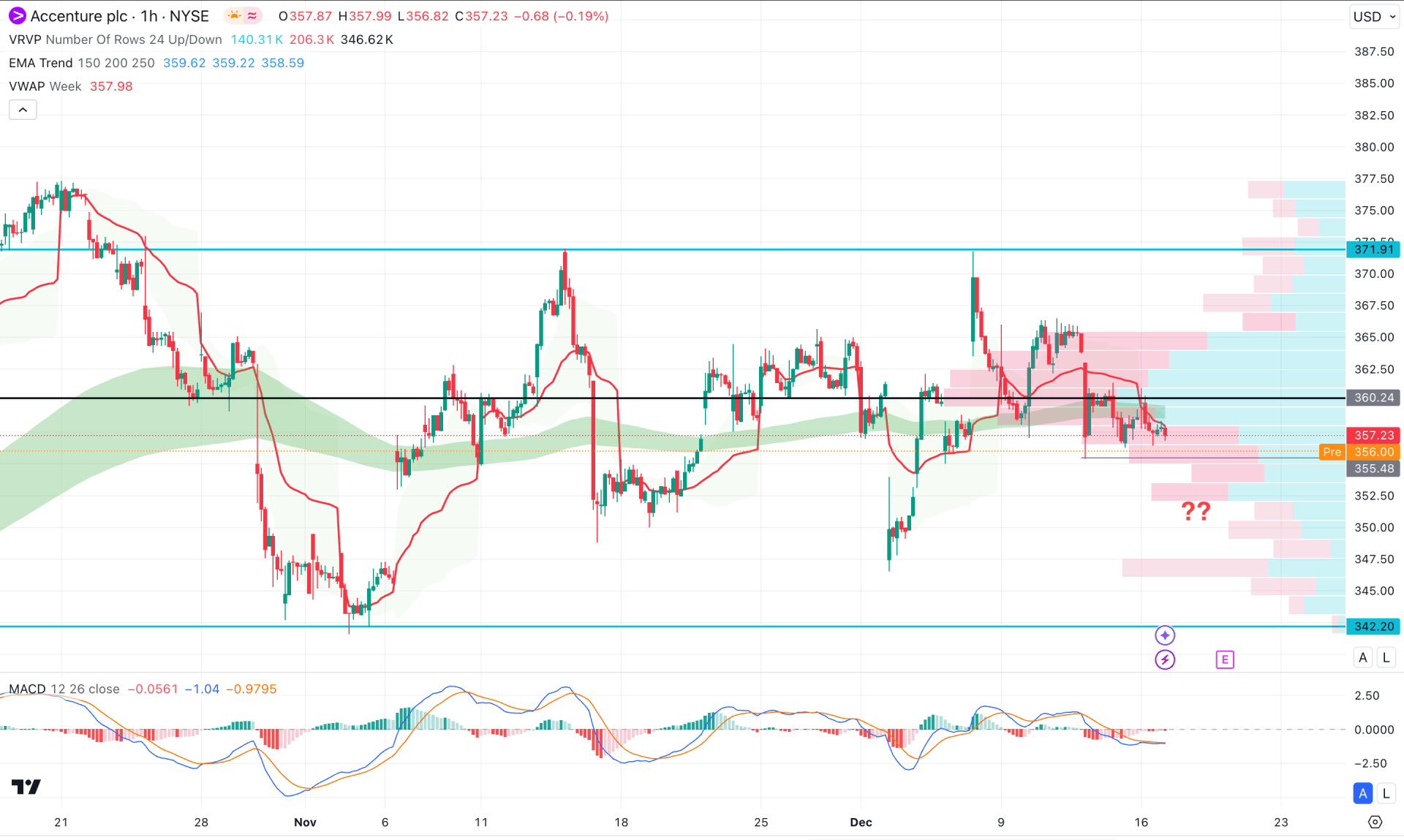Click date 23 on the time axis
The image size is (1404, 840).
1281,822
